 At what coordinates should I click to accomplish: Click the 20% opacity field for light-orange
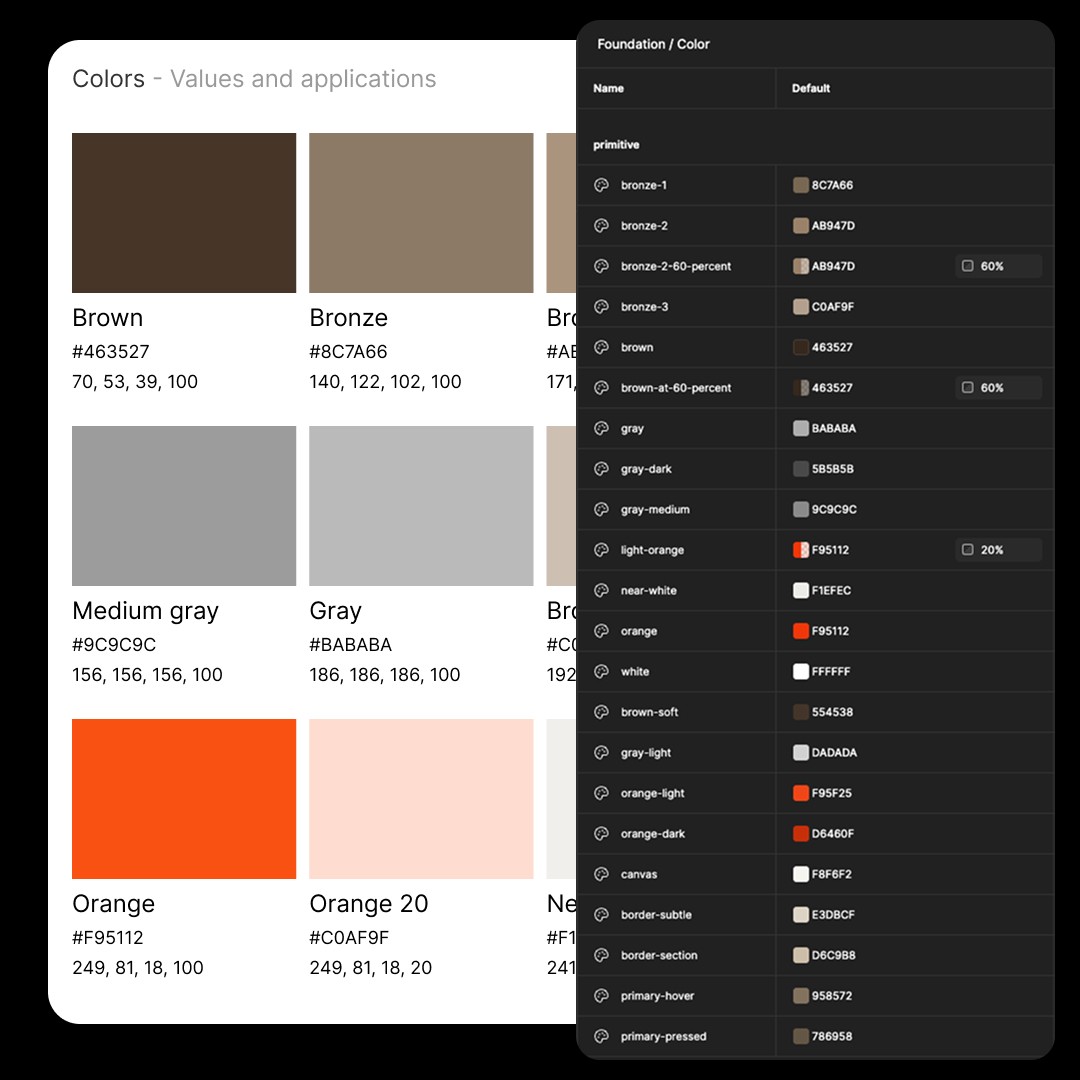coord(998,550)
